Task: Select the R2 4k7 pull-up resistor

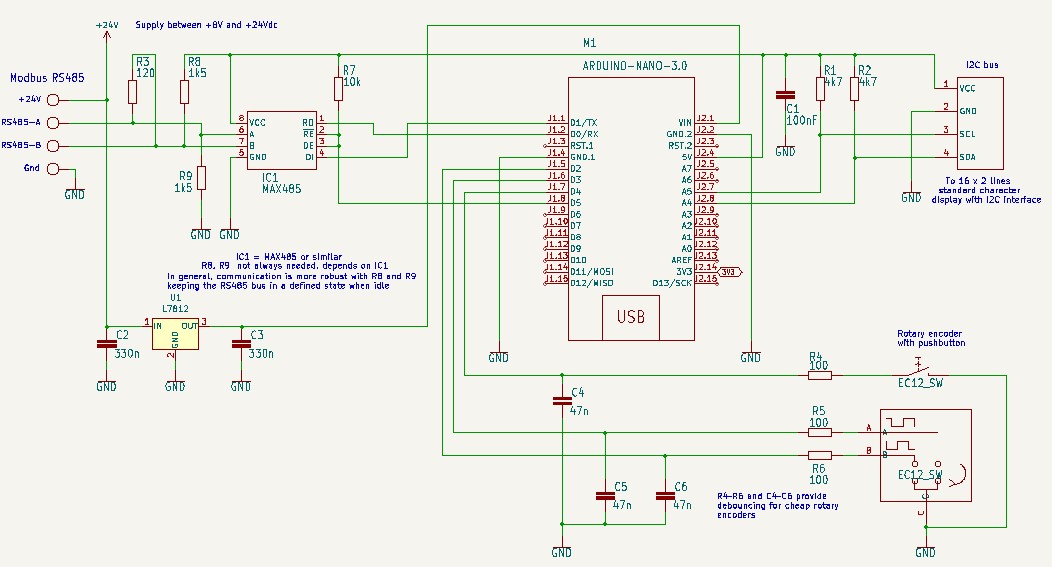Action: click(x=854, y=89)
